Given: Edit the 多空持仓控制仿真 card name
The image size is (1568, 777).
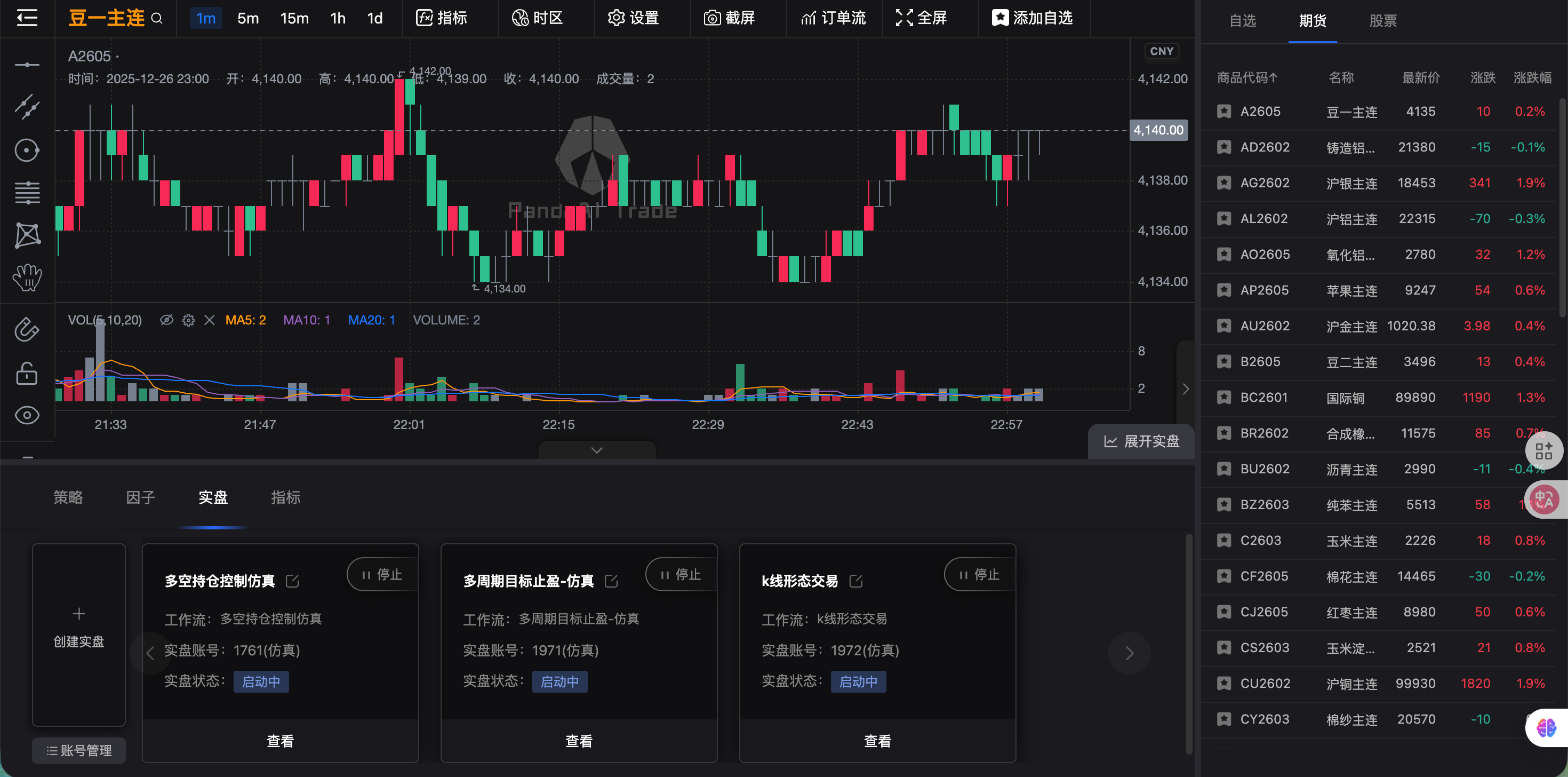Looking at the screenshot, I should 293,581.
